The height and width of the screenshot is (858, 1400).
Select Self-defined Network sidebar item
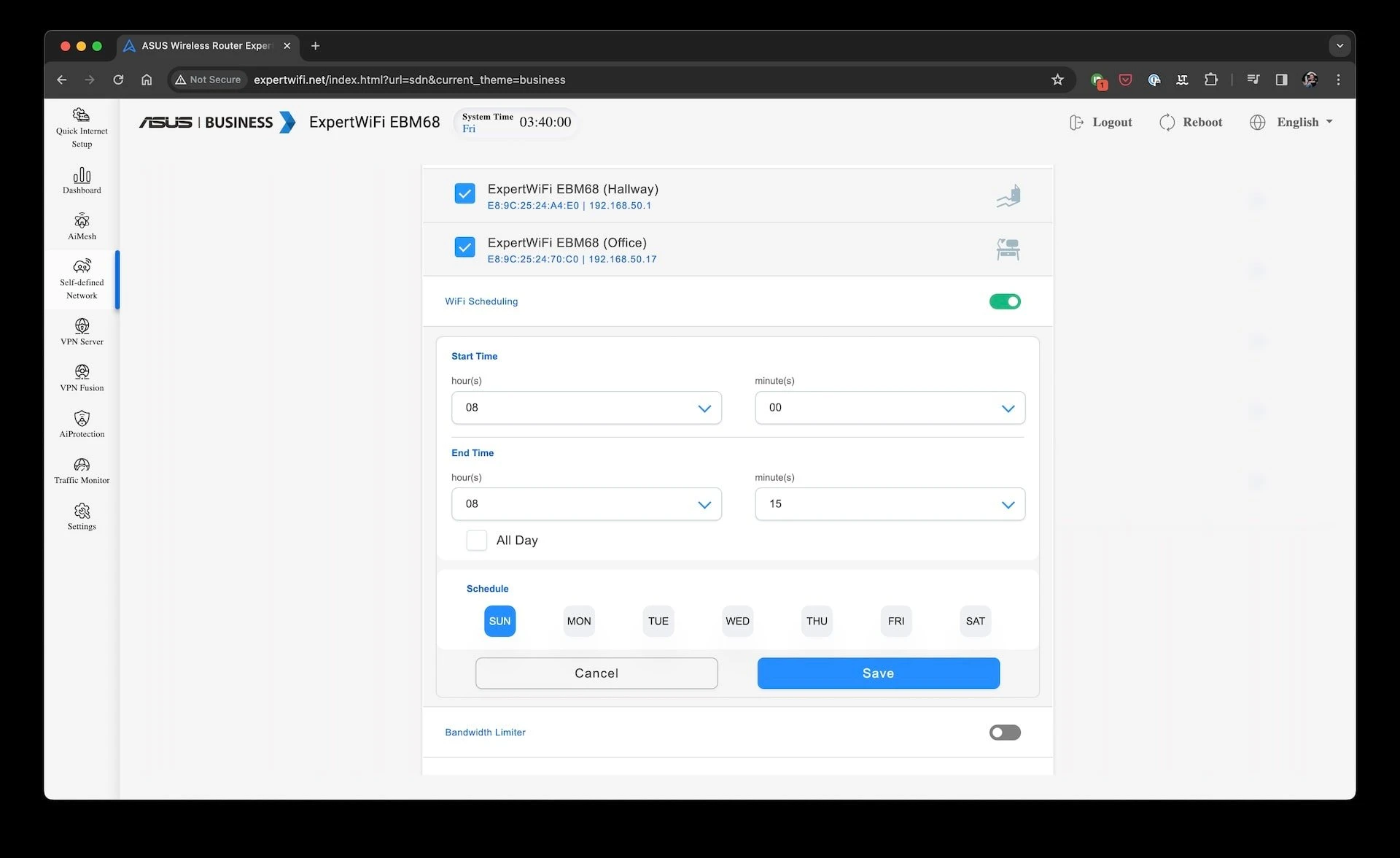pos(82,279)
